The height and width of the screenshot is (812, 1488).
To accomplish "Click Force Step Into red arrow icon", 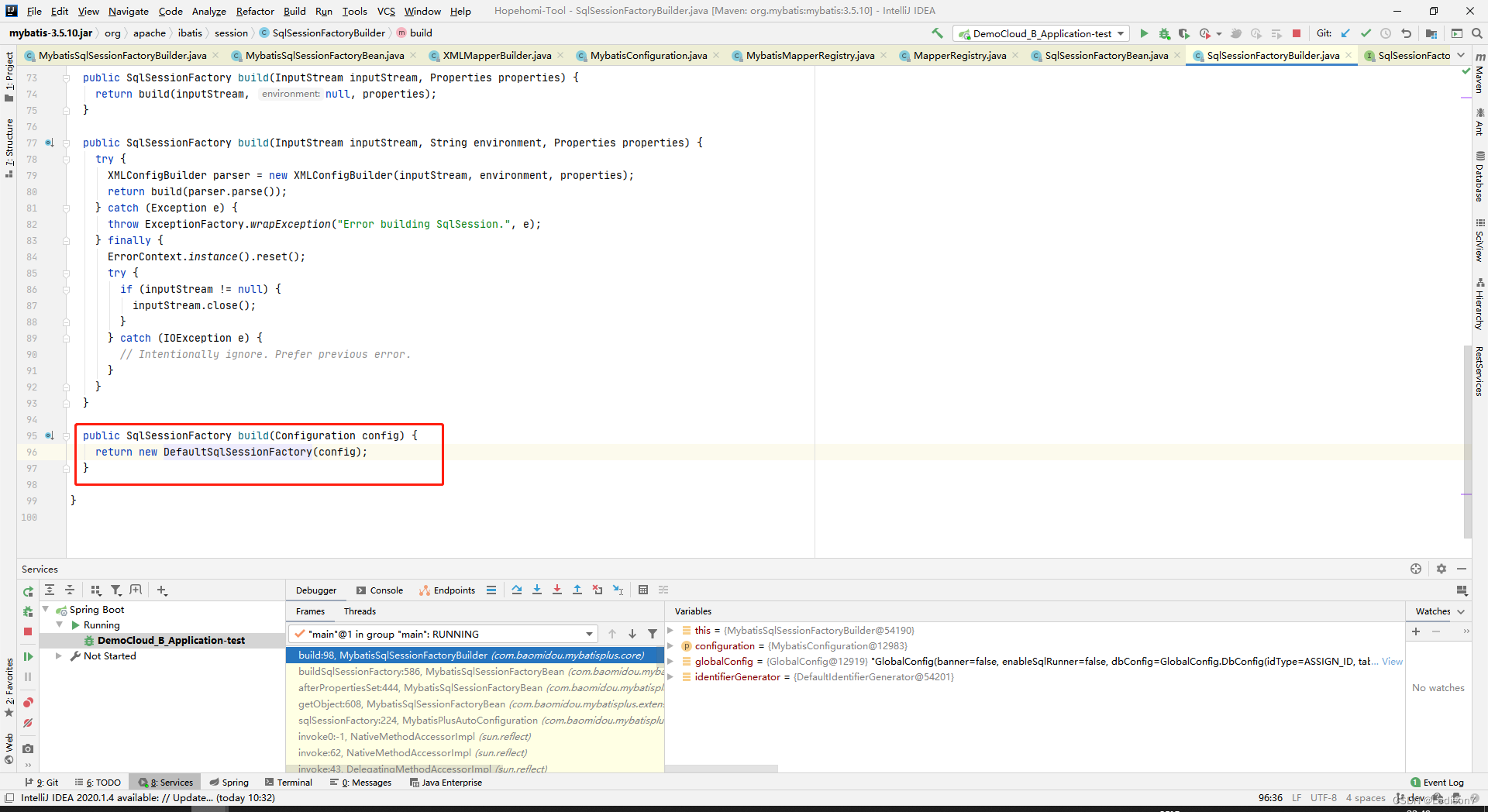I will coord(557,590).
